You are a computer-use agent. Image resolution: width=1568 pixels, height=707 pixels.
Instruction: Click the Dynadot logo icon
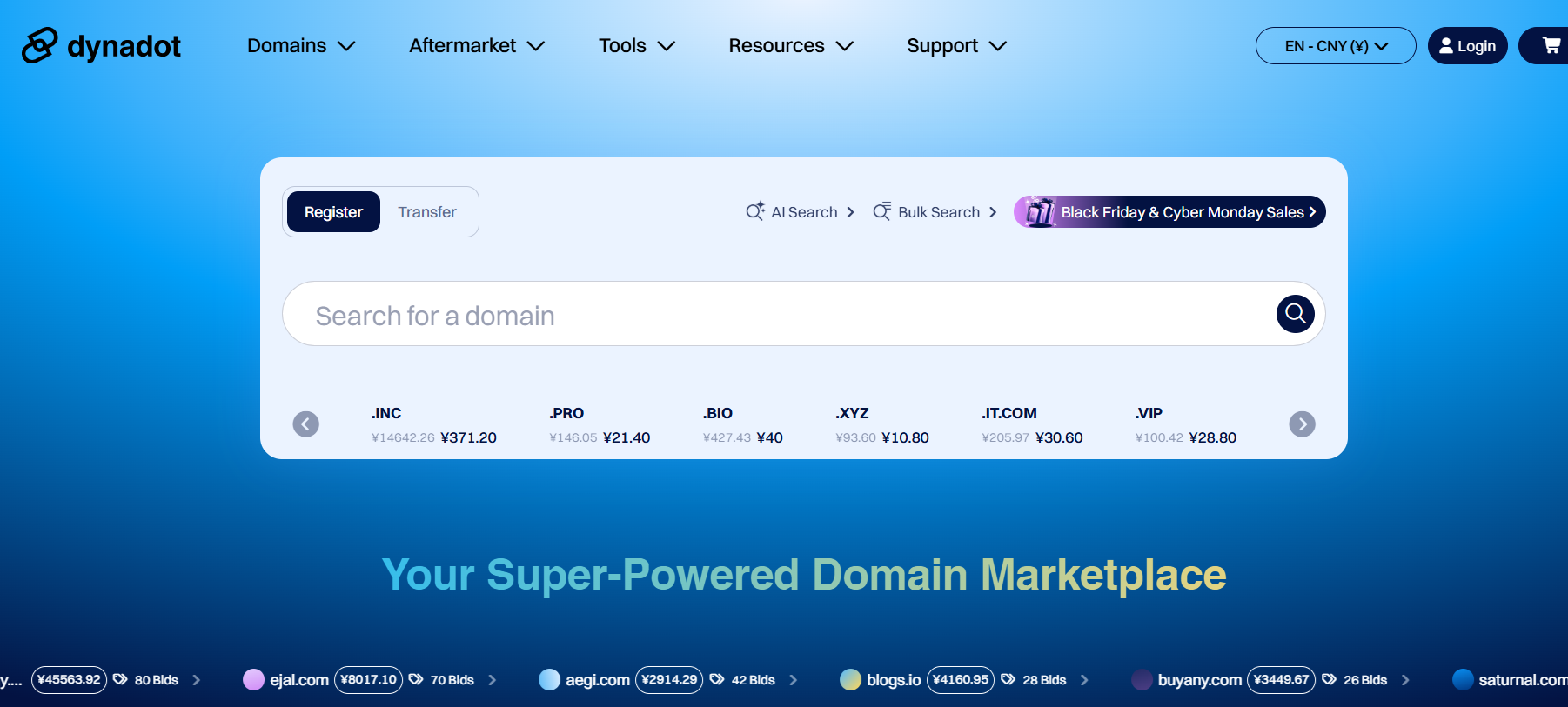[x=39, y=45]
